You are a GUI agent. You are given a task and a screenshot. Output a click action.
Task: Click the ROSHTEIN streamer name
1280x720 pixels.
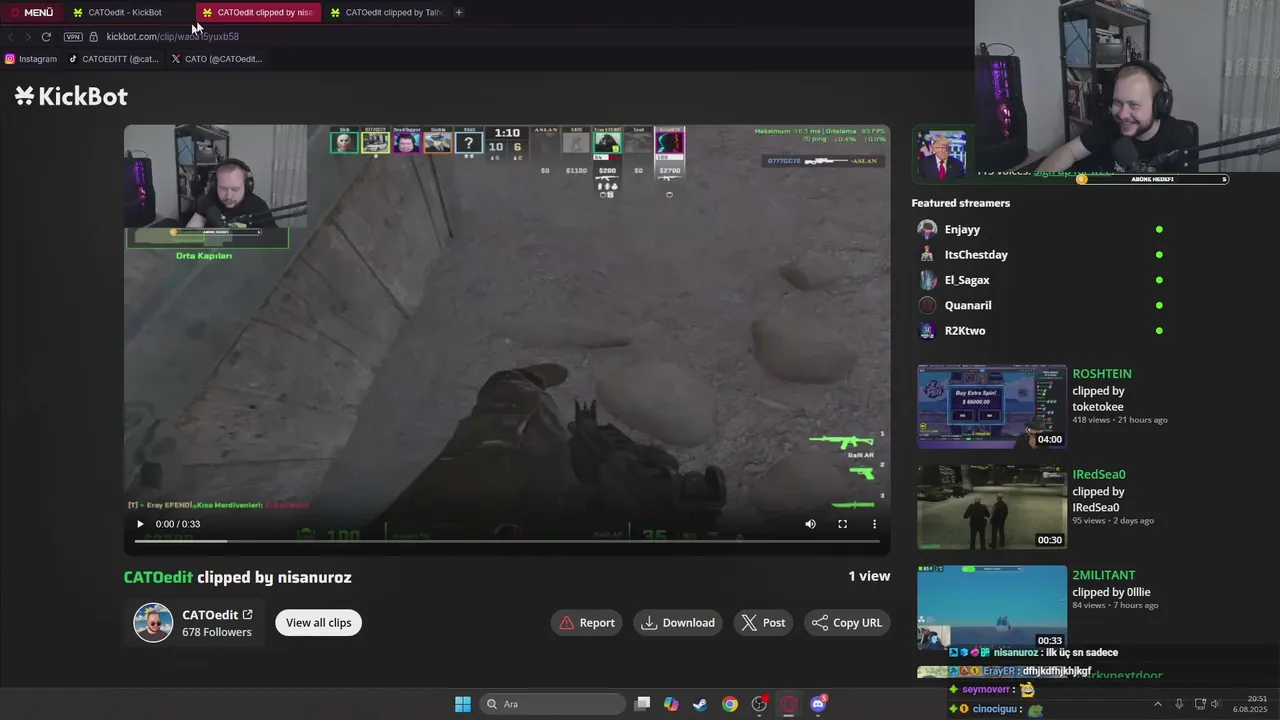coord(1102,374)
